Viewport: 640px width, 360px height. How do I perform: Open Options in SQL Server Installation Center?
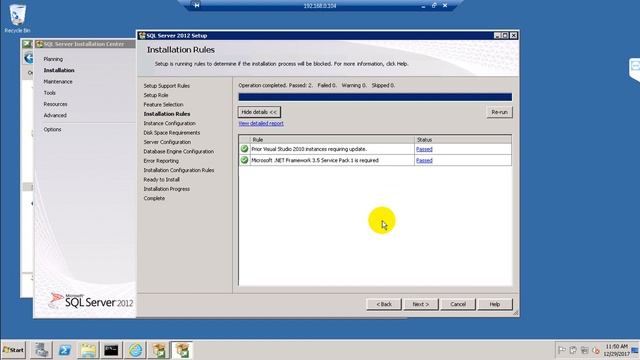pos(52,129)
